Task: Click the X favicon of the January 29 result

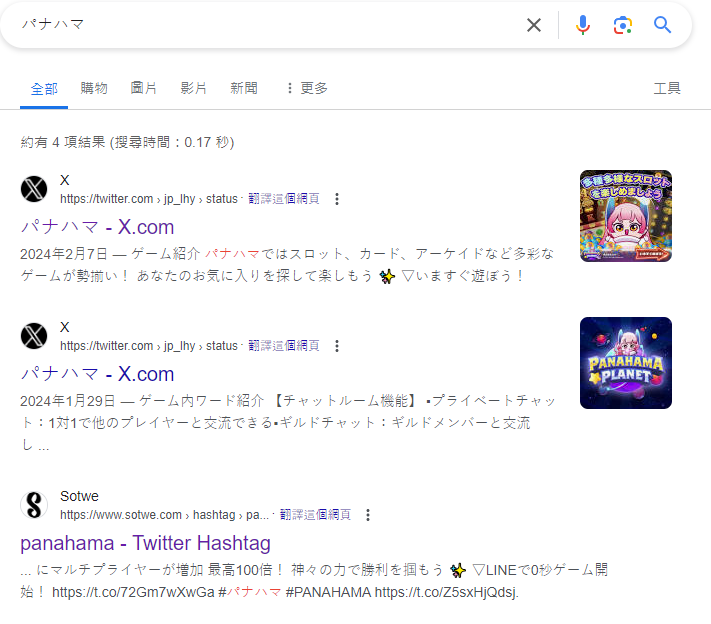Action: point(34,336)
